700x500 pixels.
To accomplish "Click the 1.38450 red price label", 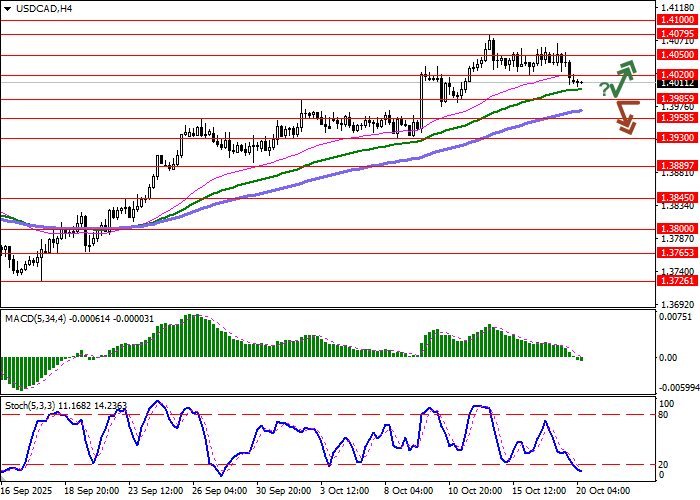I will point(677,197).
